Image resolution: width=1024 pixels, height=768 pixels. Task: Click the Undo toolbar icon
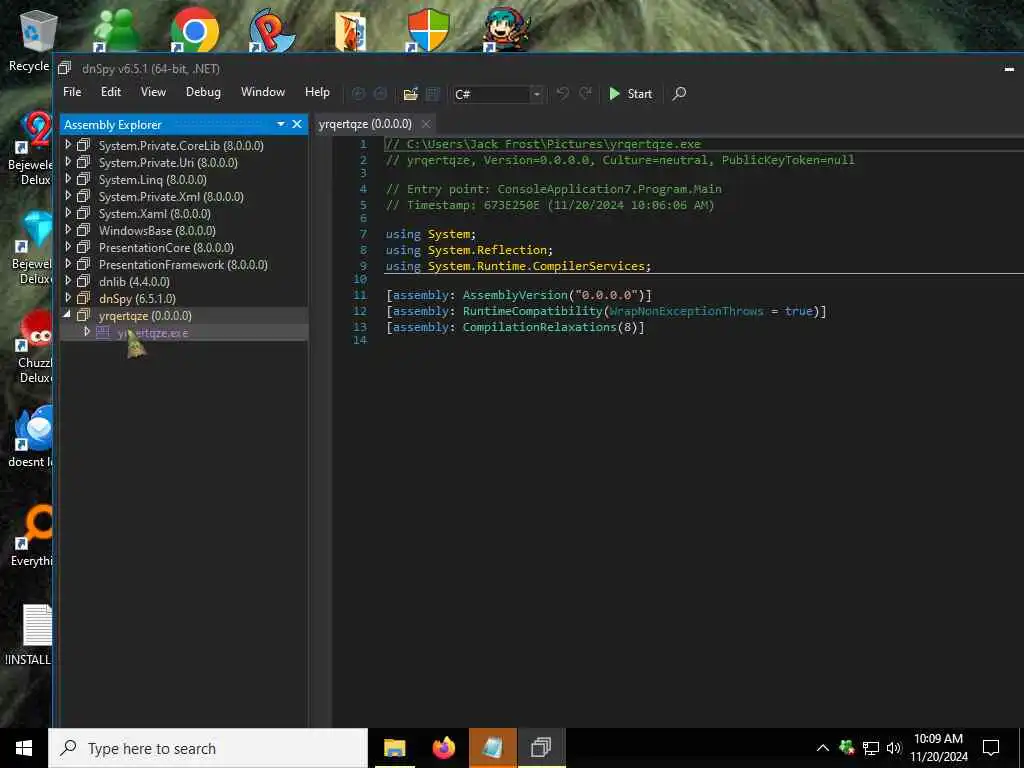coord(562,93)
